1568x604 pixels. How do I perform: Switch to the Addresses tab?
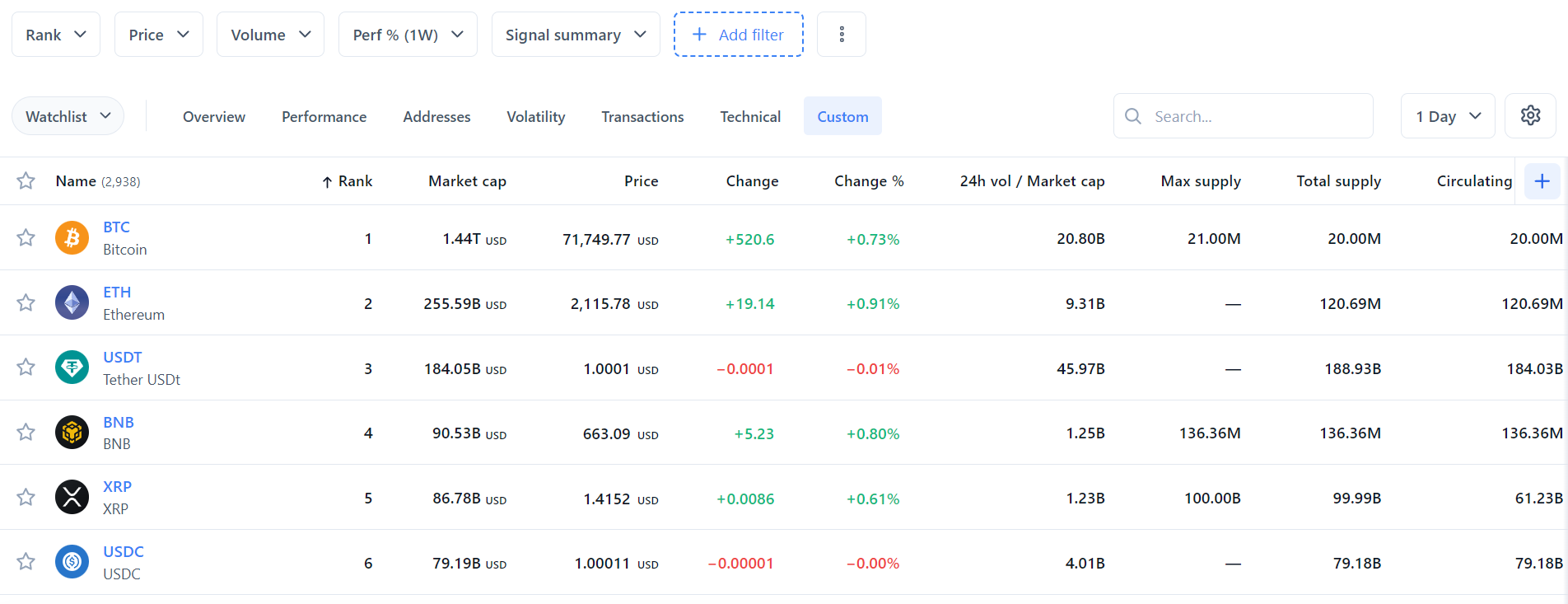(436, 116)
